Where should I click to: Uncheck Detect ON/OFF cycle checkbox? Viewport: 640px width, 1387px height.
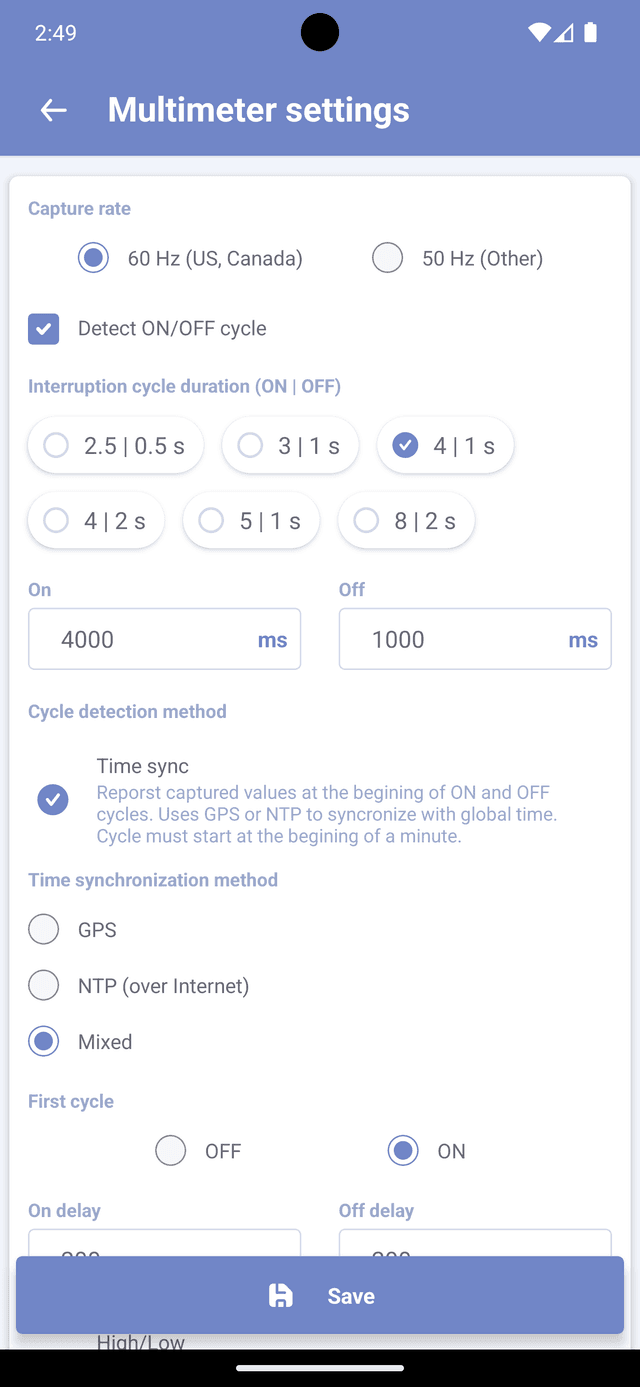pyautogui.click(x=44, y=328)
